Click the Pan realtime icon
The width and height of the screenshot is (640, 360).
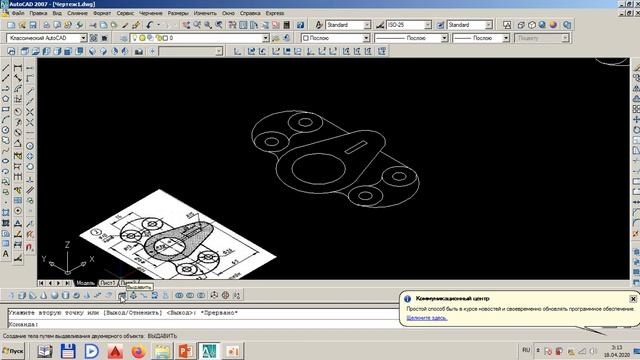coord(186,25)
